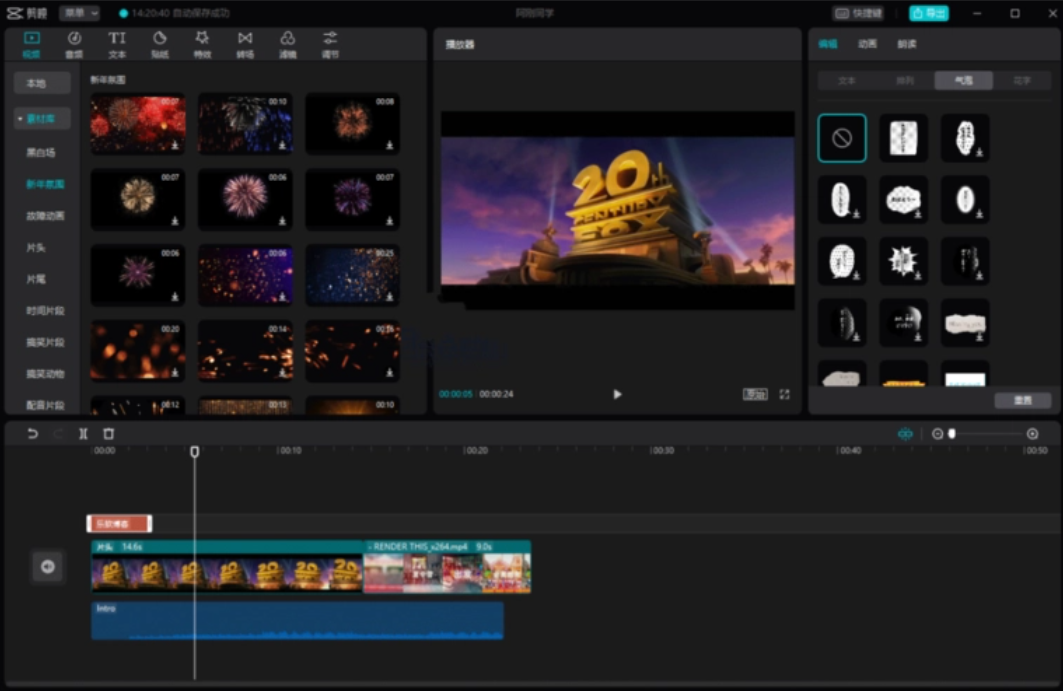This screenshot has width=1063, height=691.
Task: Download the blue-white fireworks 00:10 clip
Action: (282, 146)
